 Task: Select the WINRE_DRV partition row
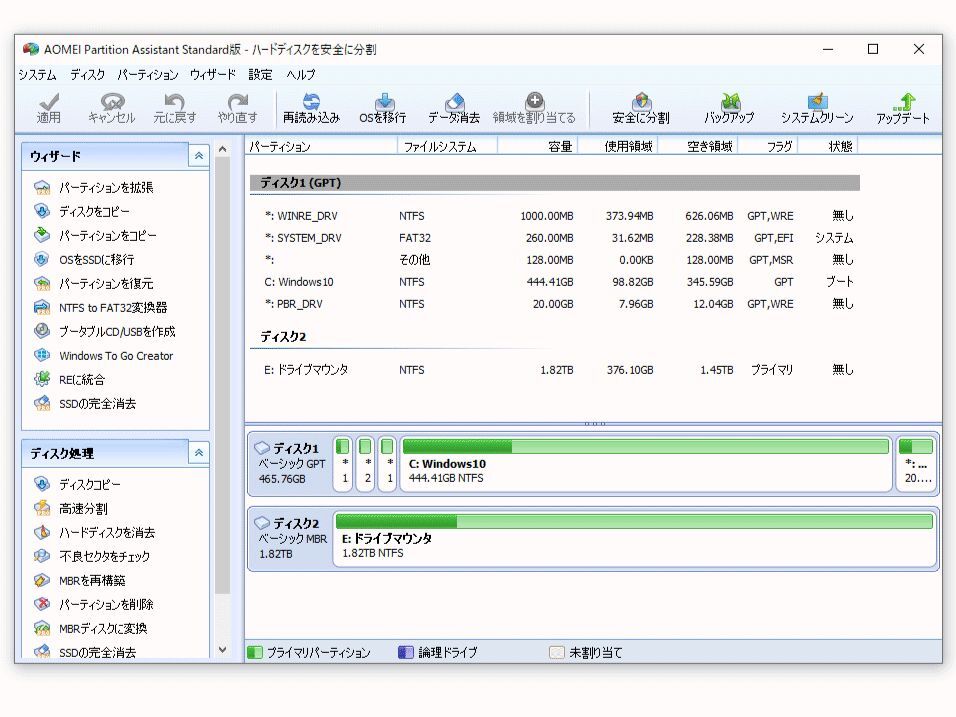(x=555, y=216)
